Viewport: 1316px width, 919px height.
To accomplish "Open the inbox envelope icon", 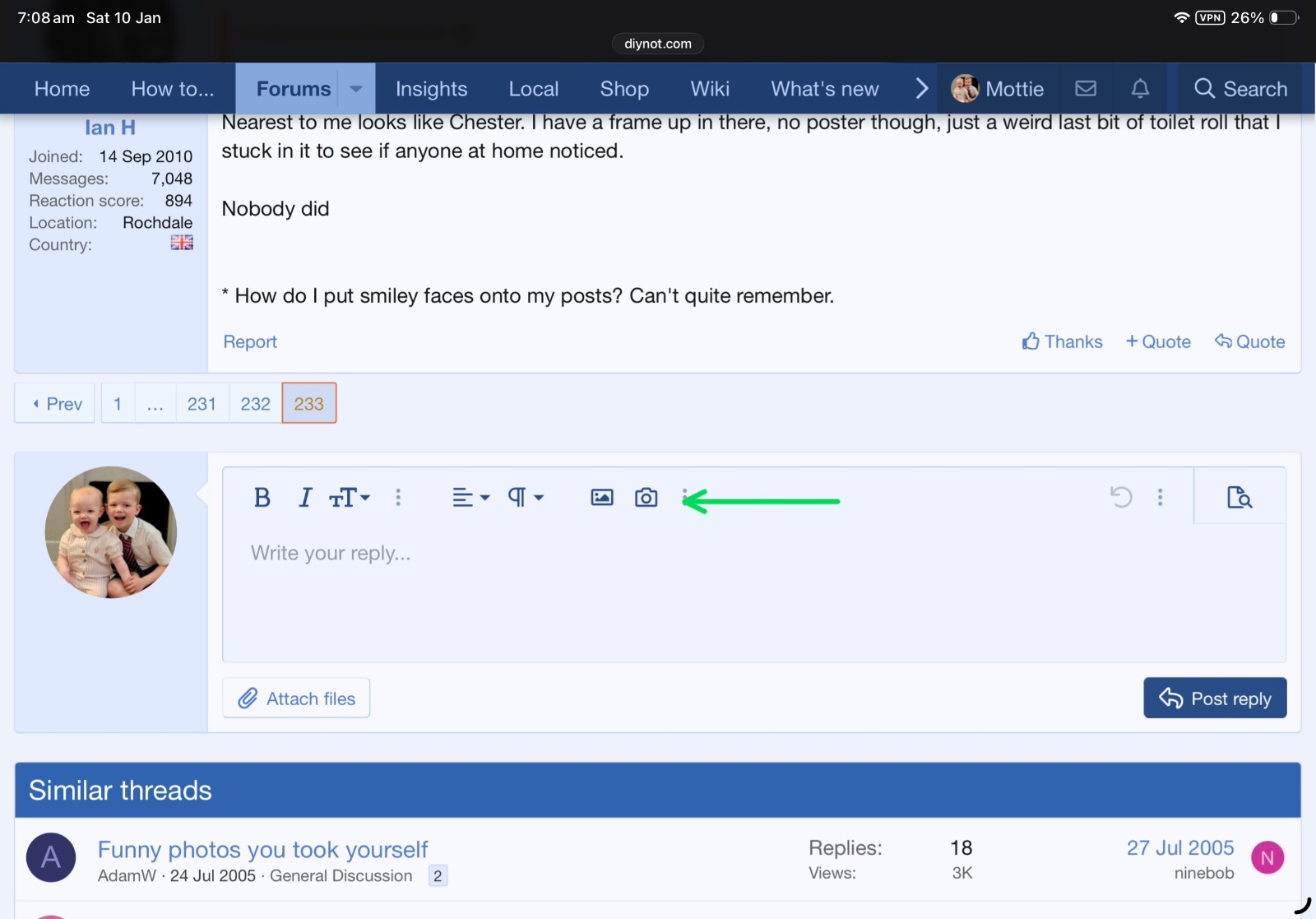I will coord(1086,89).
